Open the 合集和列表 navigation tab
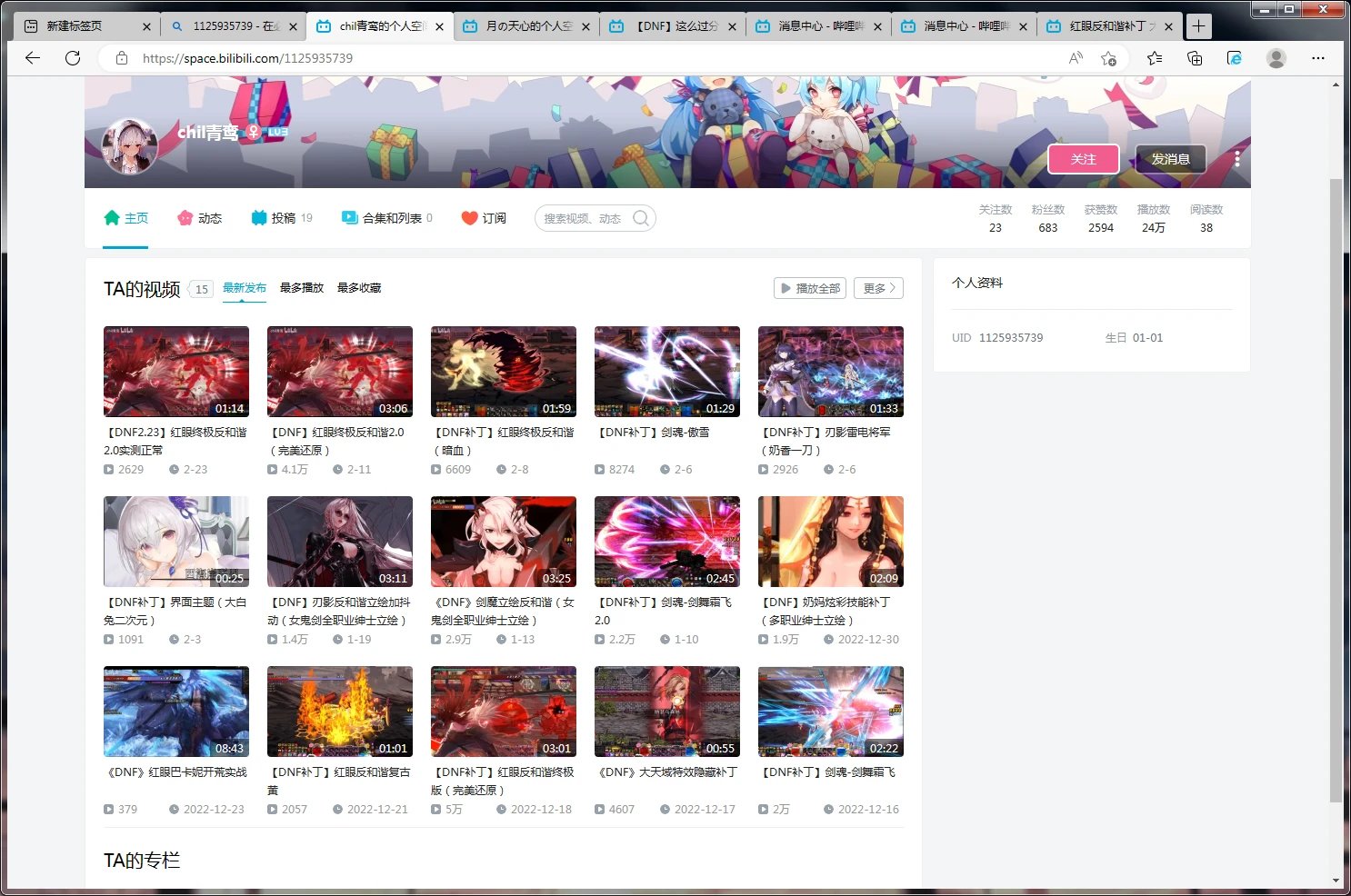1351x896 pixels. [x=387, y=218]
